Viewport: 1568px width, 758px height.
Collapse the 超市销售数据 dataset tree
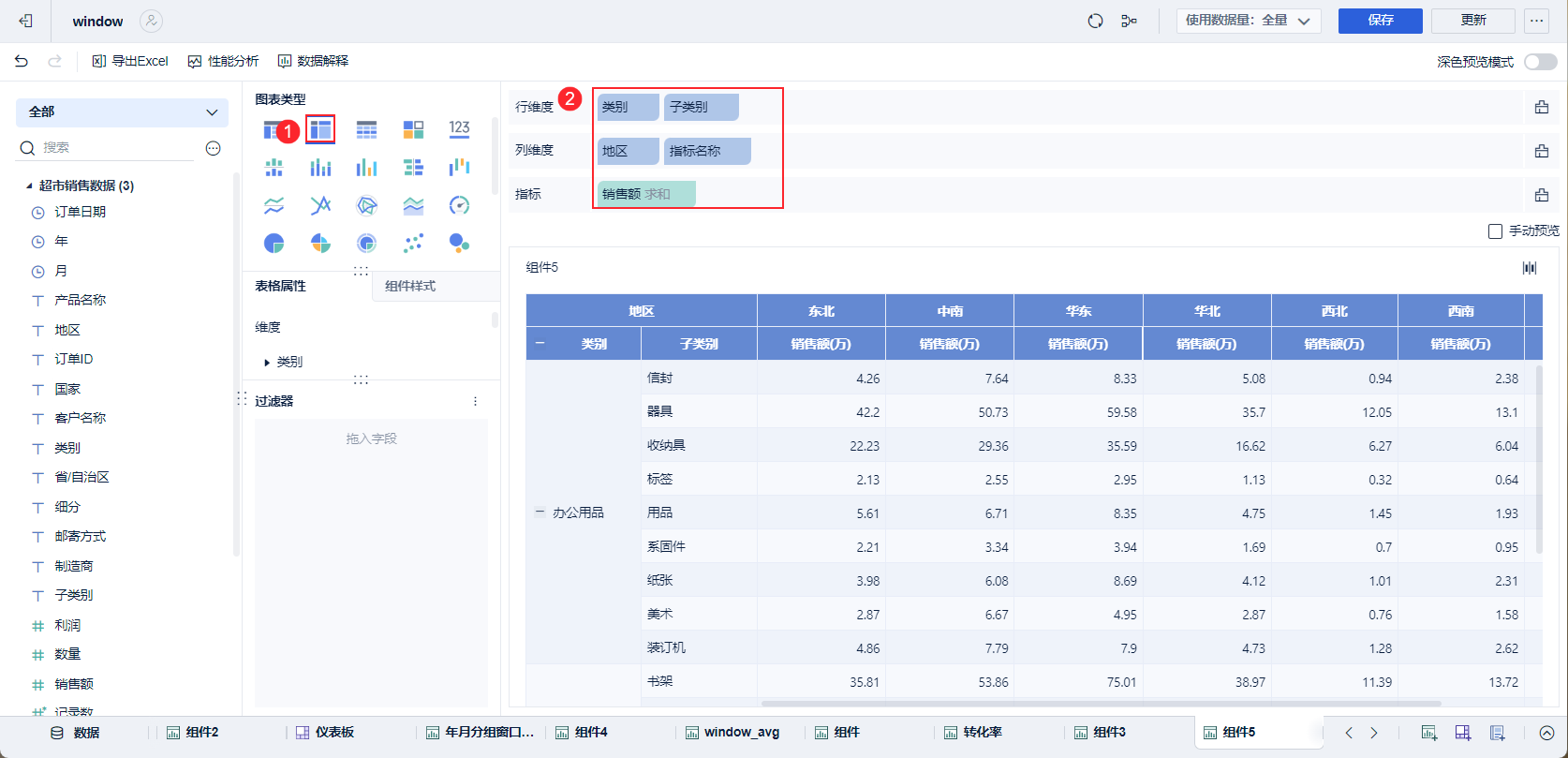pos(29,186)
